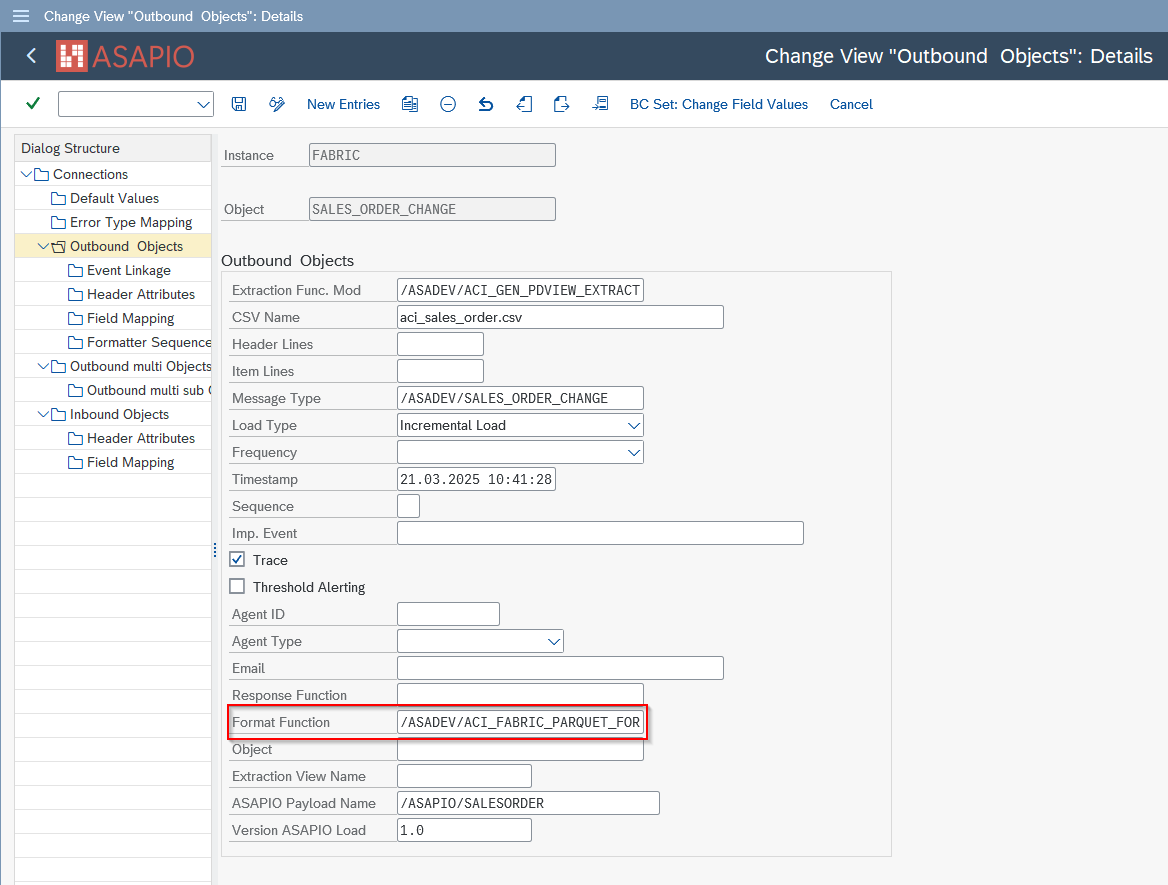
Task: Collapse the Inbound Objects node
Action: tap(43, 414)
